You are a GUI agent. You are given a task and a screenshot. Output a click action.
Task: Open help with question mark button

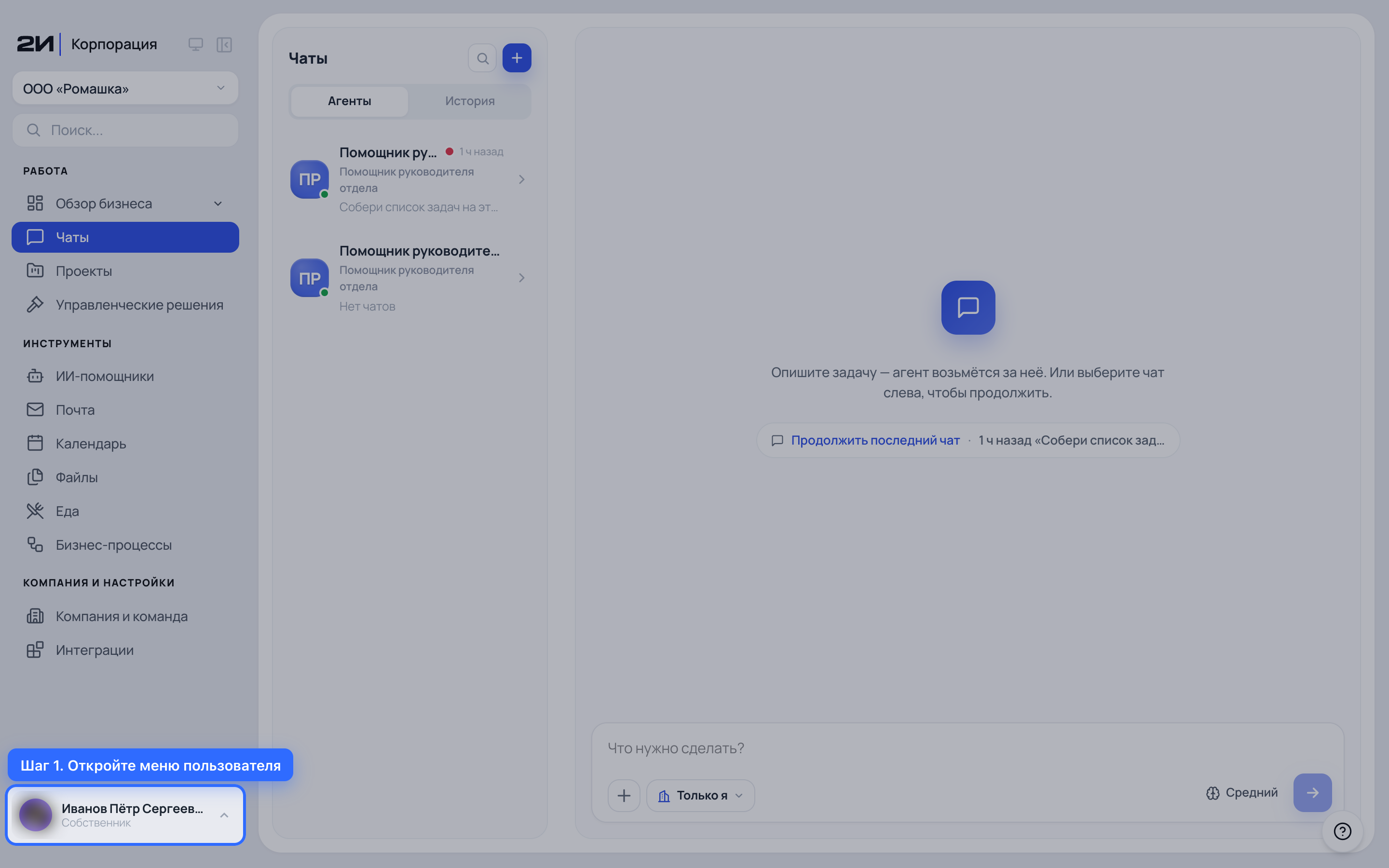tap(1342, 831)
